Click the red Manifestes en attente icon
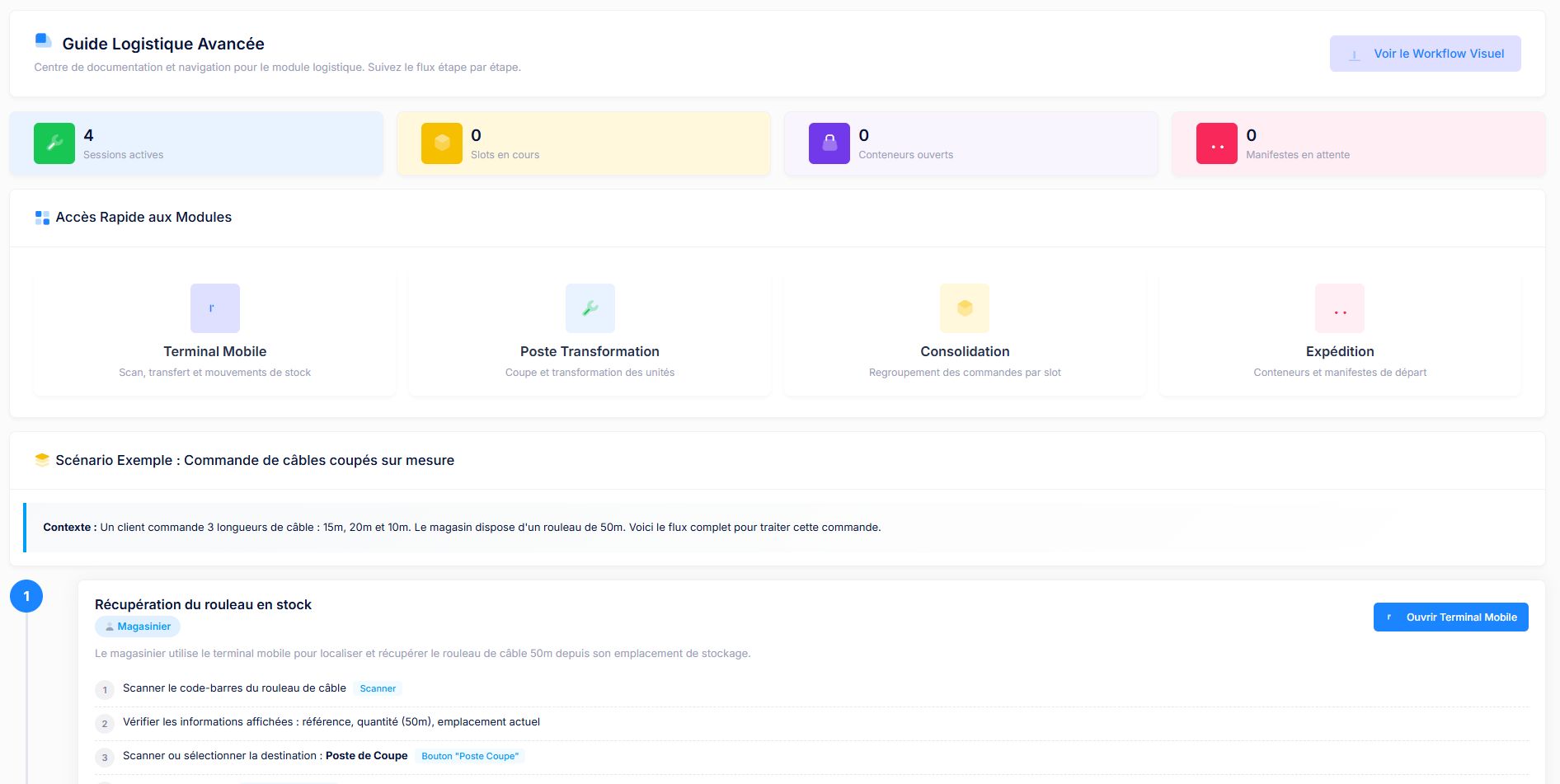 (x=1217, y=143)
